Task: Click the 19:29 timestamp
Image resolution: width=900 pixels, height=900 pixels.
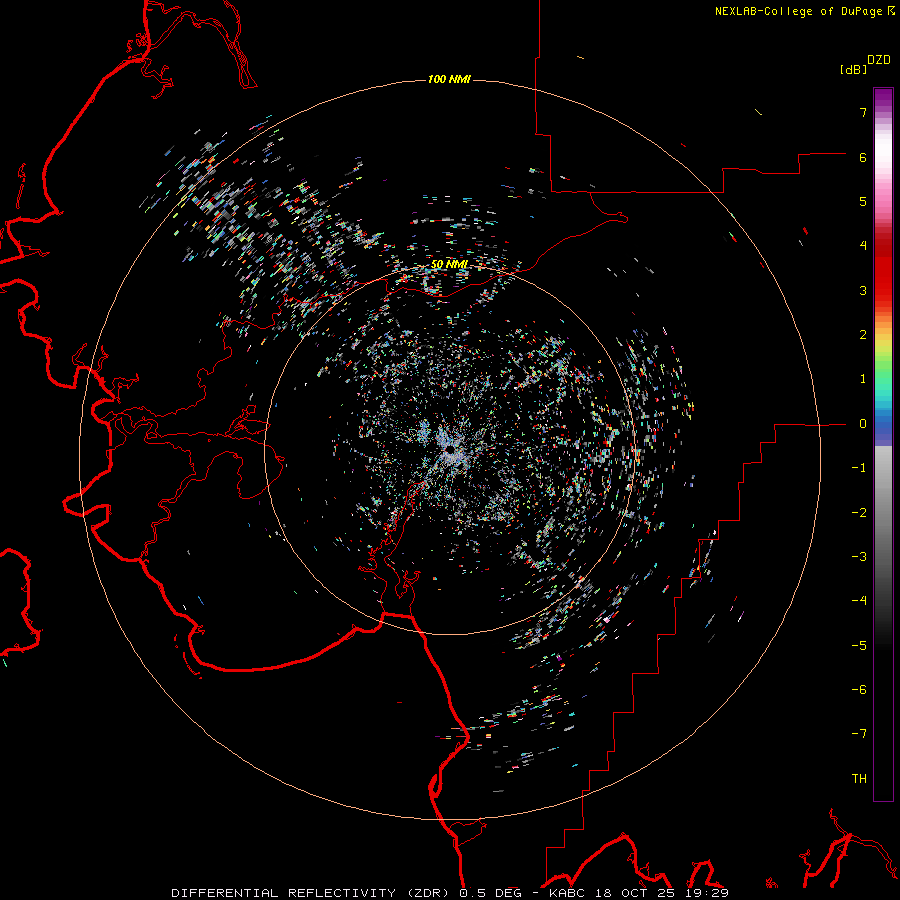Action: click(x=707, y=893)
